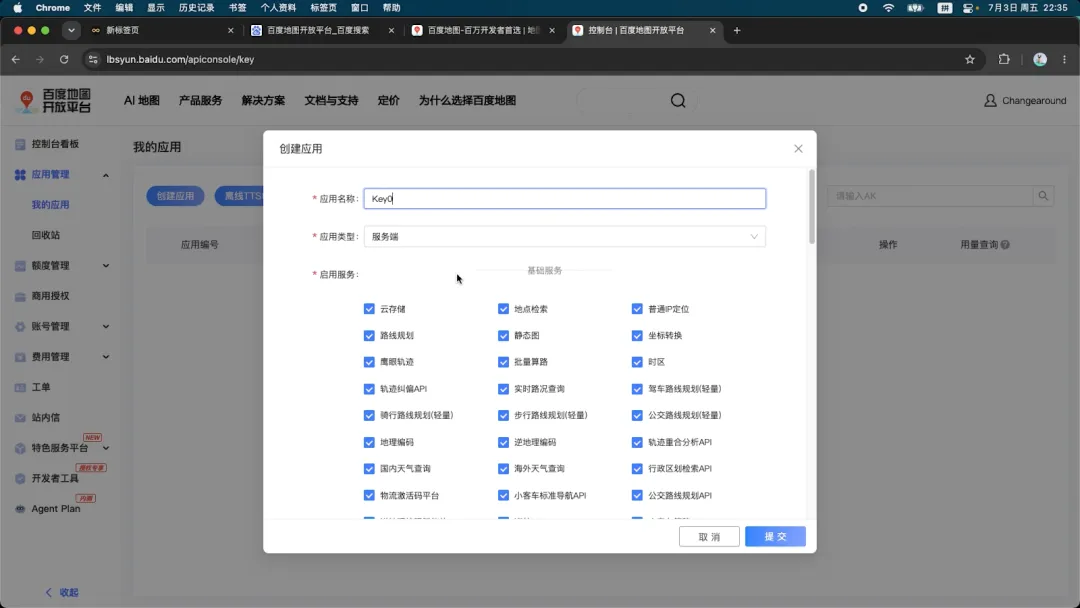Uncheck the 静态图 service
The height and width of the screenshot is (608, 1080).
point(503,335)
